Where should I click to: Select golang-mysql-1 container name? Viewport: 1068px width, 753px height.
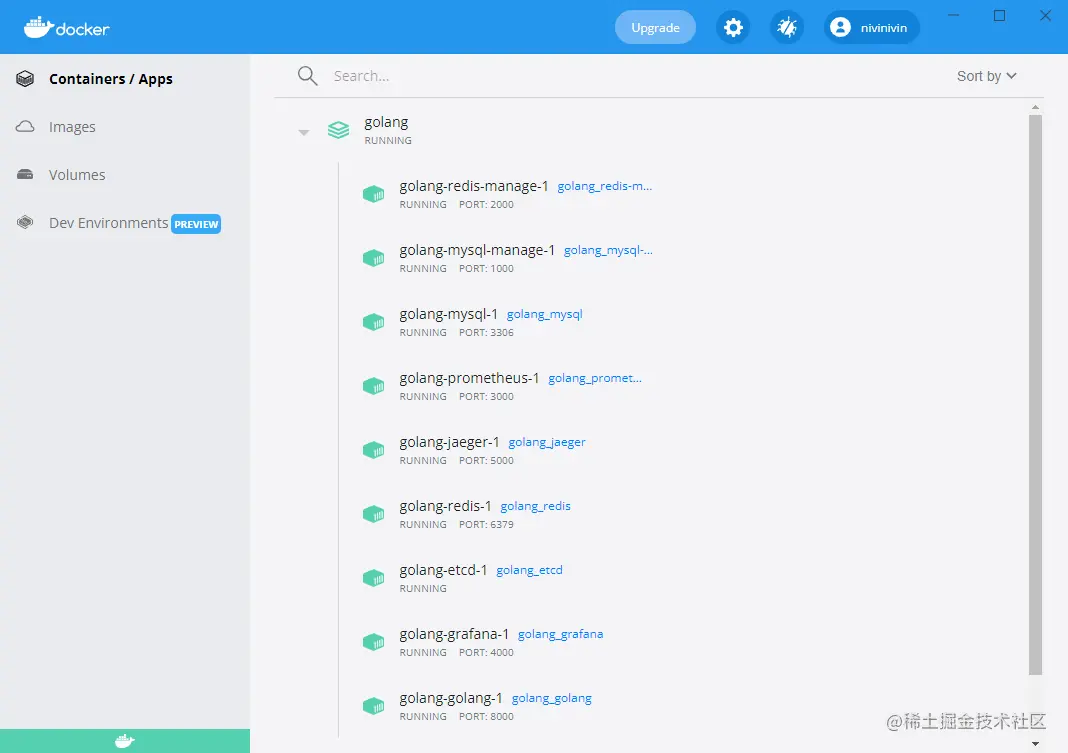(x=448, y=314)
